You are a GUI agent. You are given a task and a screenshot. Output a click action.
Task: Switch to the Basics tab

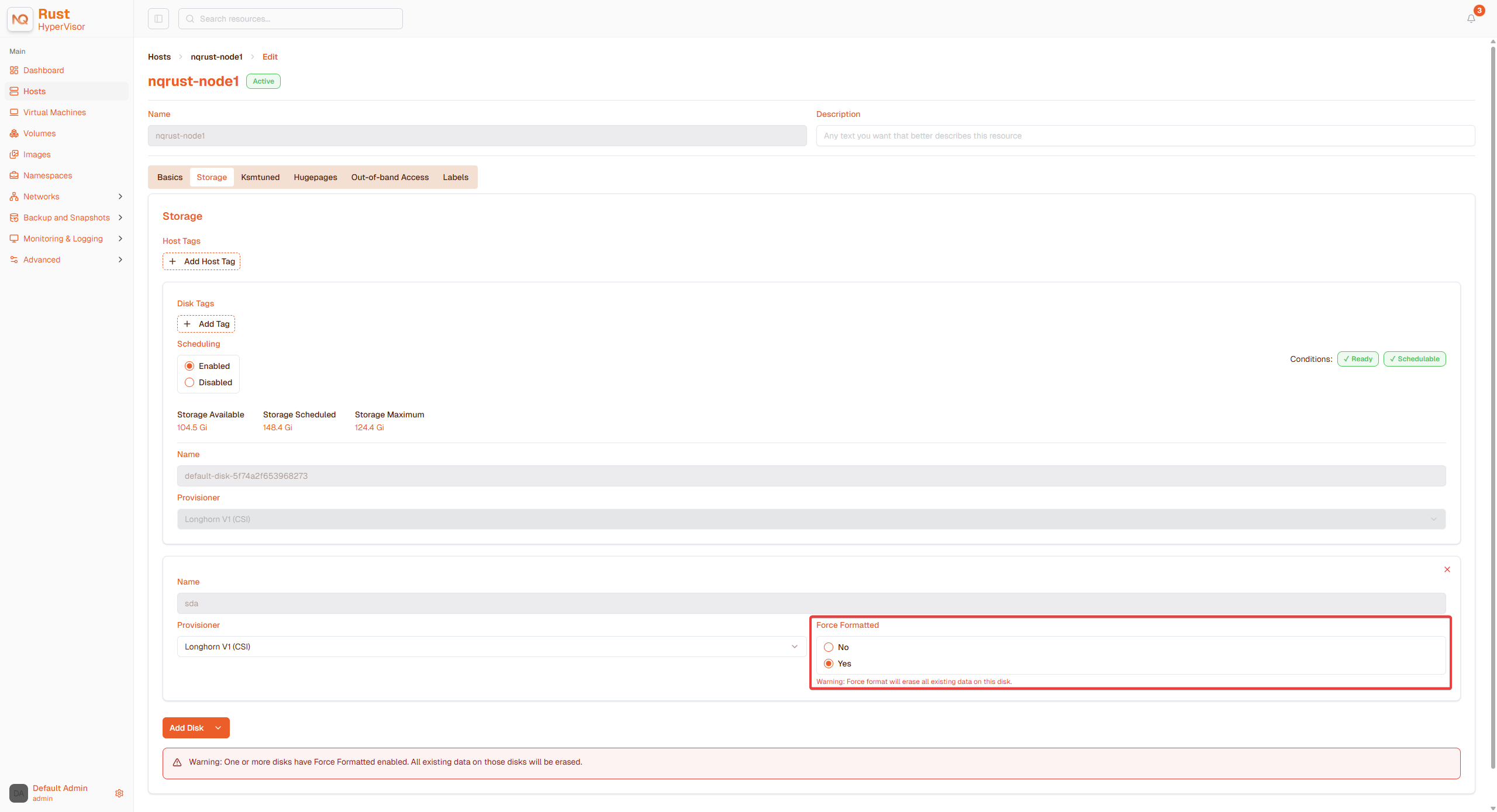pyautogui.click(x=170, y=177)
